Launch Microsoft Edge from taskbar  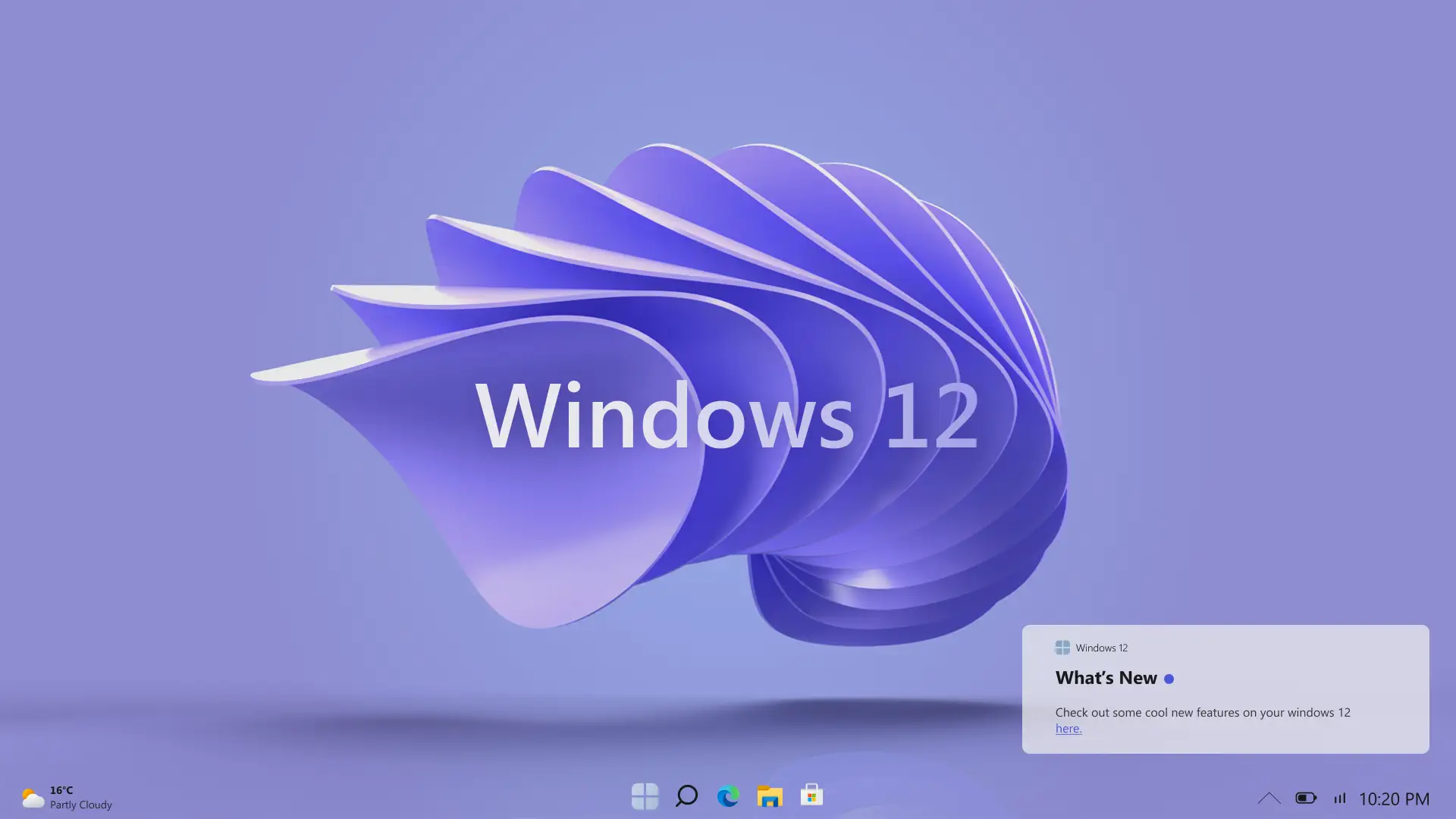click(x=728, y=796)
